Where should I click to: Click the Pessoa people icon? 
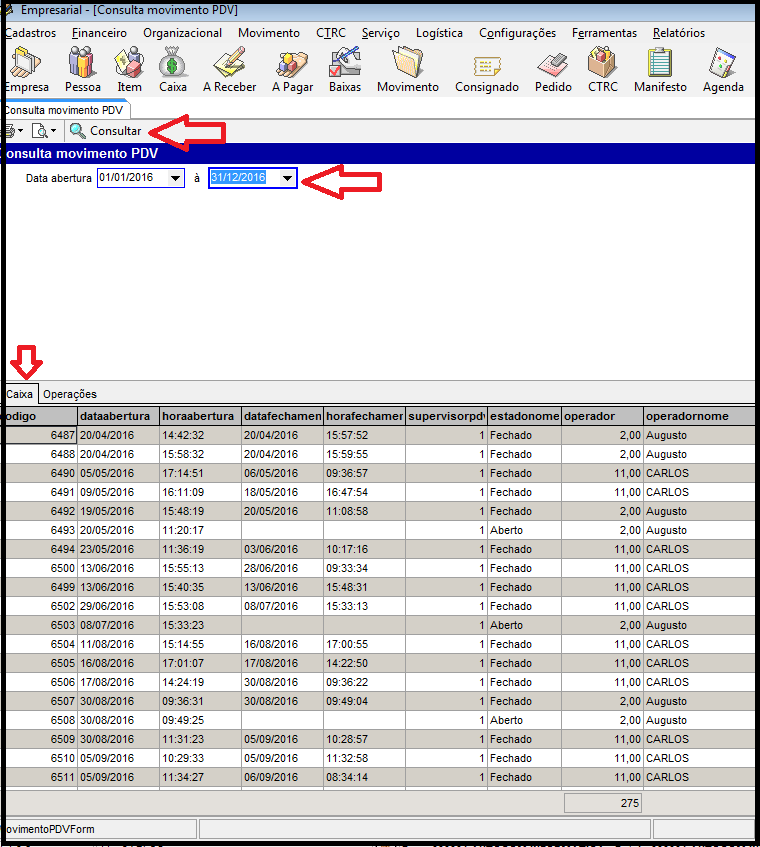[82, 65]
